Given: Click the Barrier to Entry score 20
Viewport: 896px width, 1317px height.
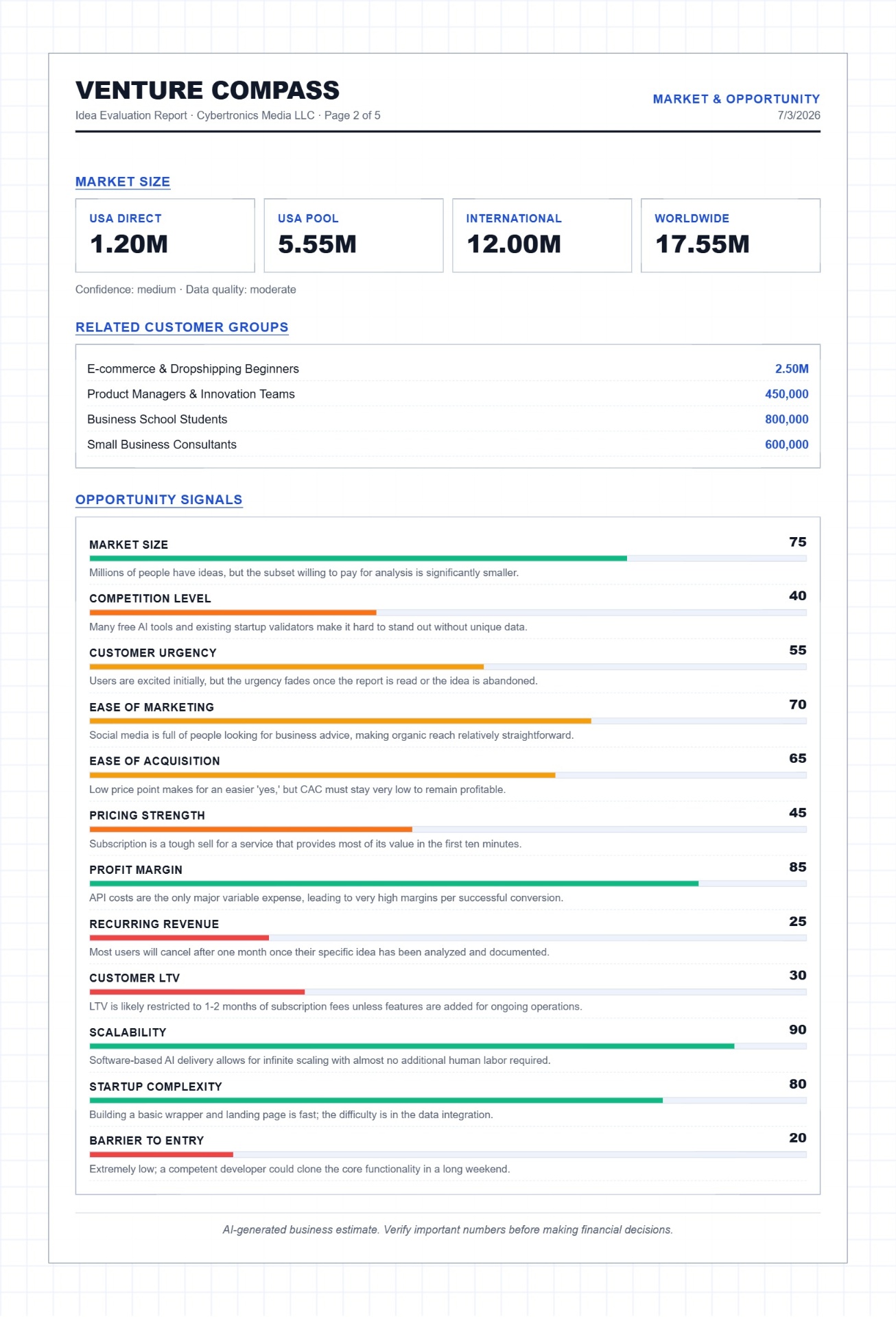Looking at the screenshot, I should pos(798,1138).
